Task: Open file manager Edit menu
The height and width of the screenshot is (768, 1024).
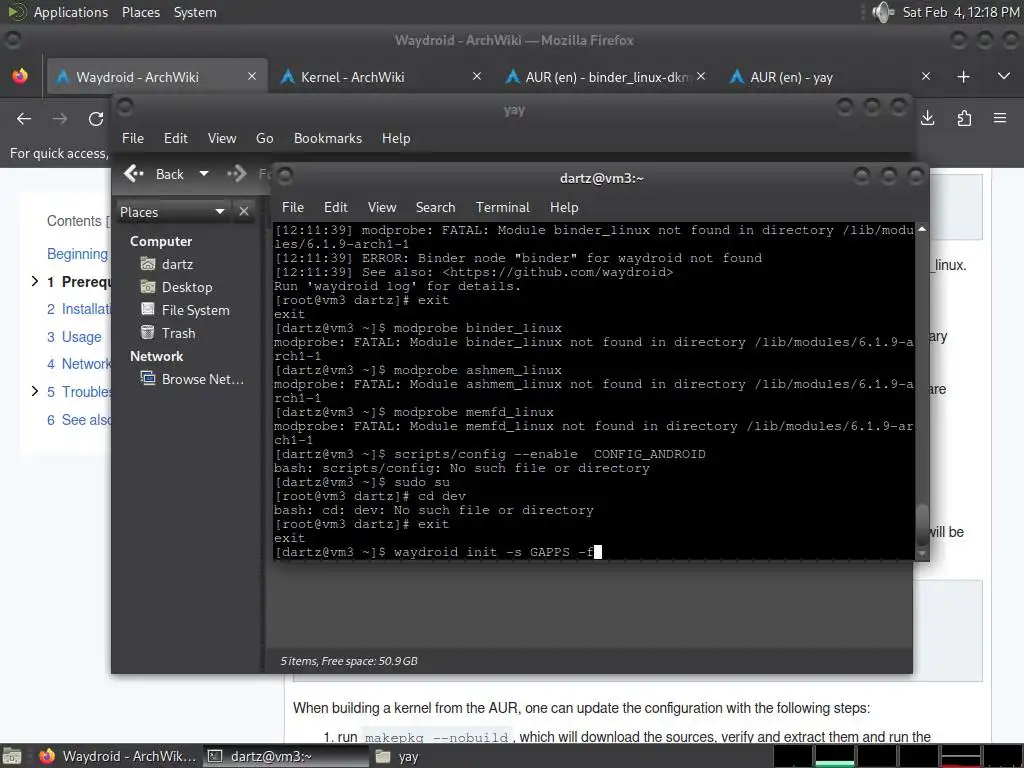Action: click(x=176, y=138)
